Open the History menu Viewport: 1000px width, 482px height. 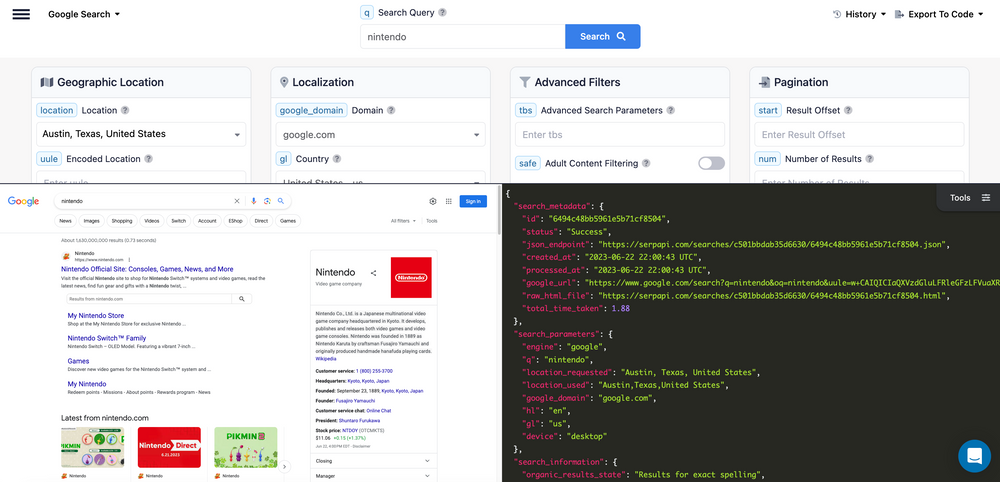click(859, 14)
